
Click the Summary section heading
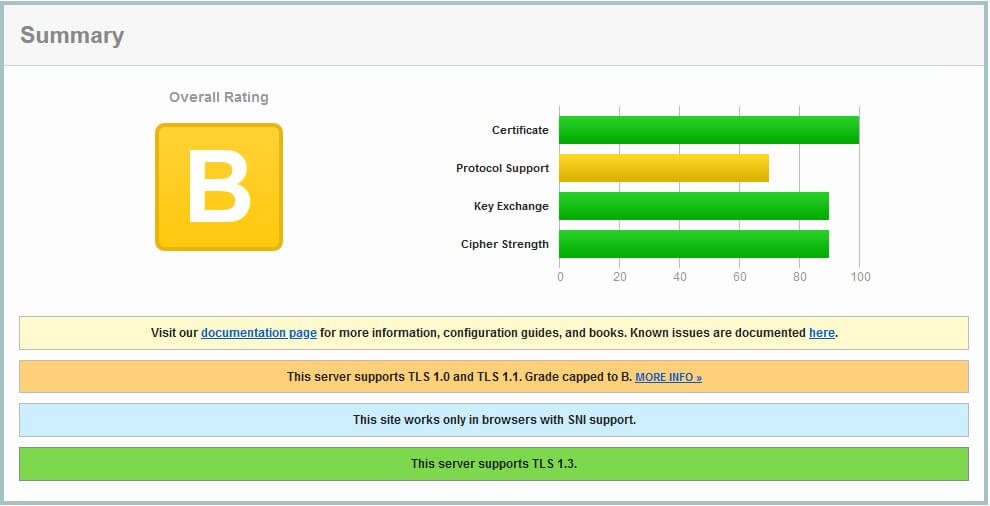click(x=72, y=36)
